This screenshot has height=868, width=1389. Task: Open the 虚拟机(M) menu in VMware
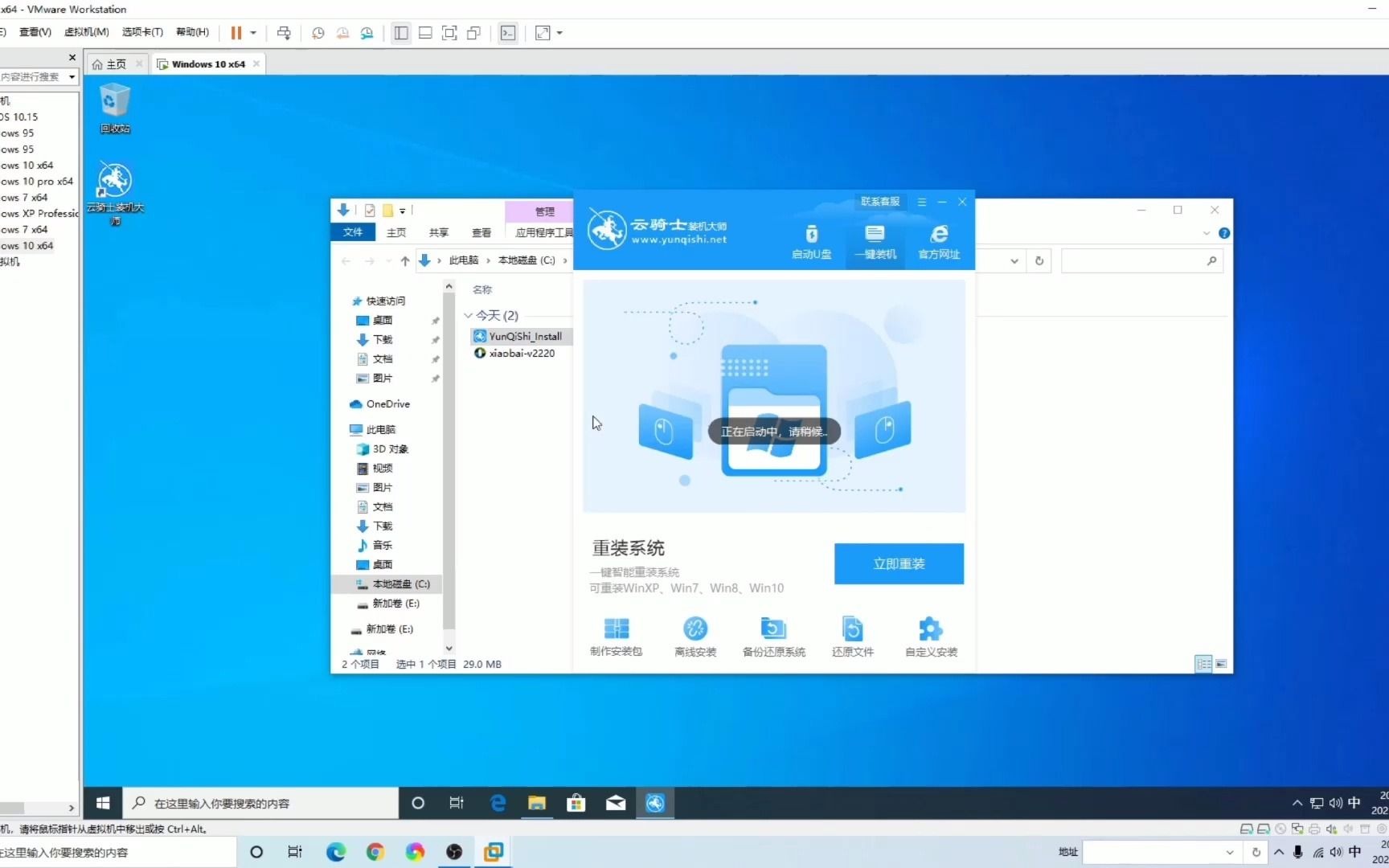(x=86, y=32)
